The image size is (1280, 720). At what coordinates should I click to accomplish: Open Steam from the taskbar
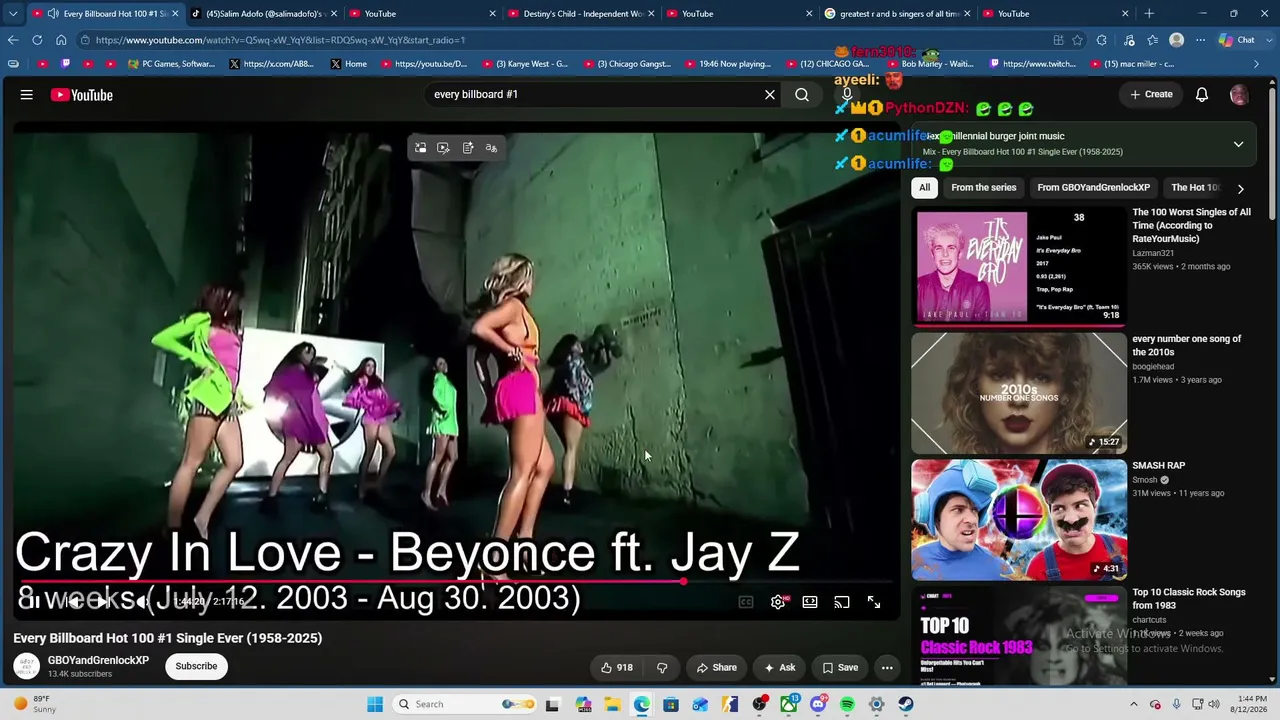coord(905,704)
